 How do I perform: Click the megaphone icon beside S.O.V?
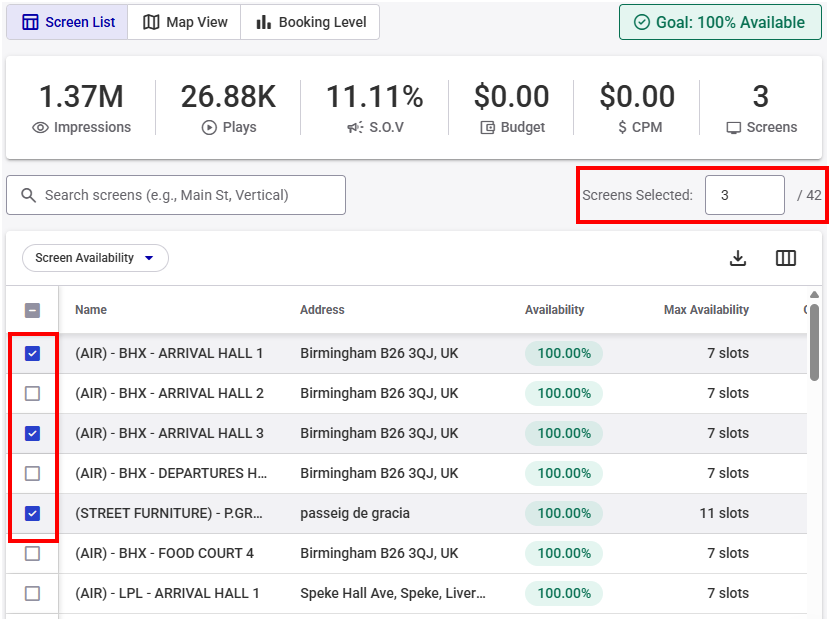point(355,128)
